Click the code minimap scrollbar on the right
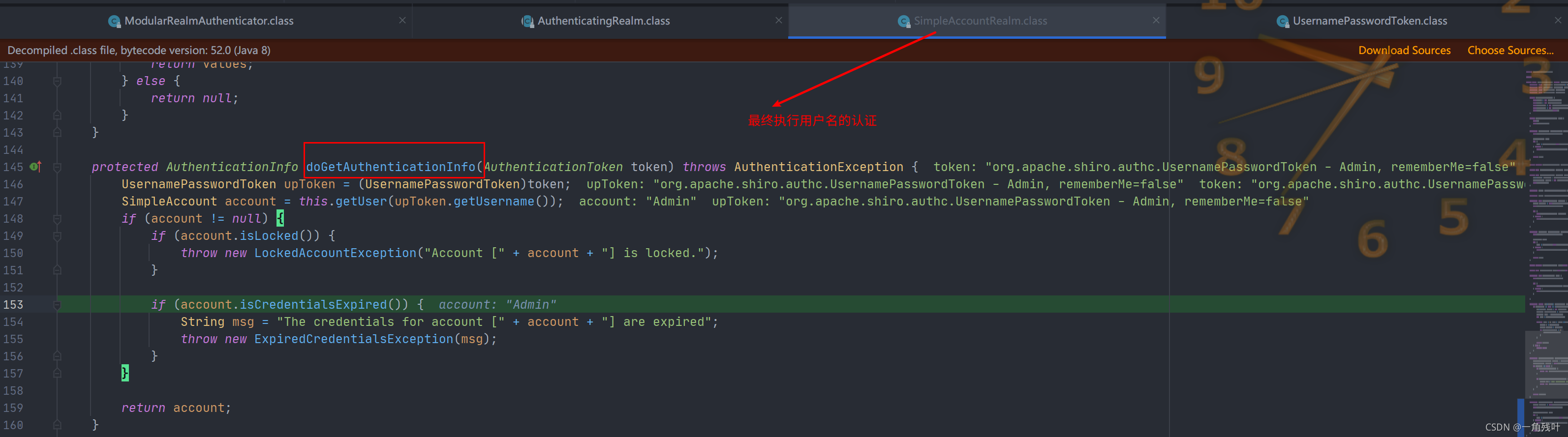 (1547, 249)
